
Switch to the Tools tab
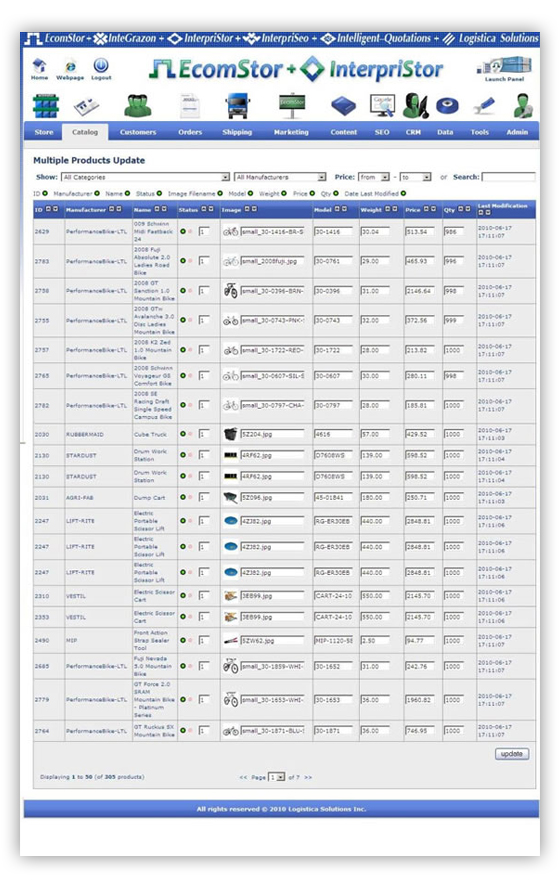(x=480, y=132)
